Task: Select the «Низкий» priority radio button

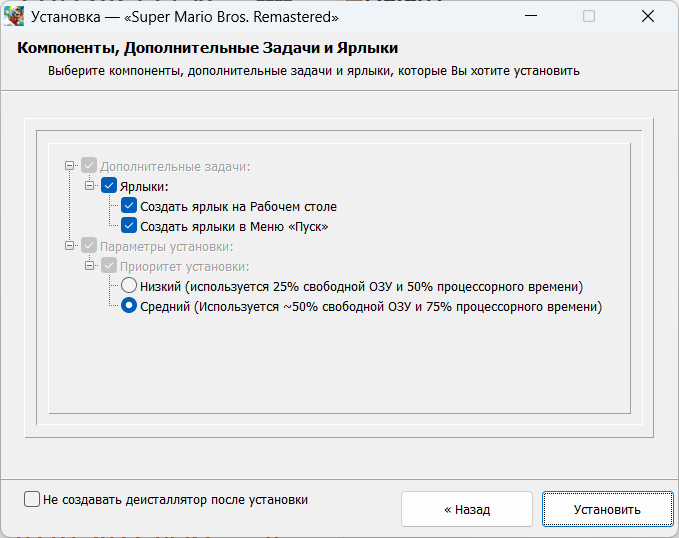Action: [129, 287]
